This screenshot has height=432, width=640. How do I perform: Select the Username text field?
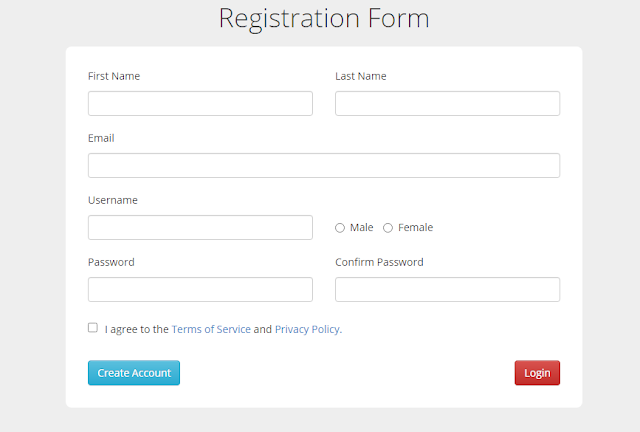pos(200,227)
